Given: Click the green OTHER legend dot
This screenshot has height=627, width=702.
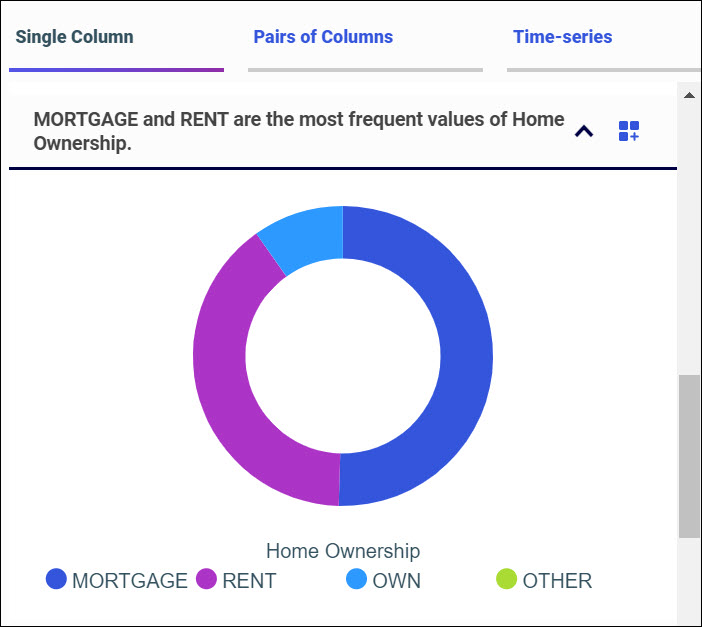Looking at the screenshot, I should 507,580.
